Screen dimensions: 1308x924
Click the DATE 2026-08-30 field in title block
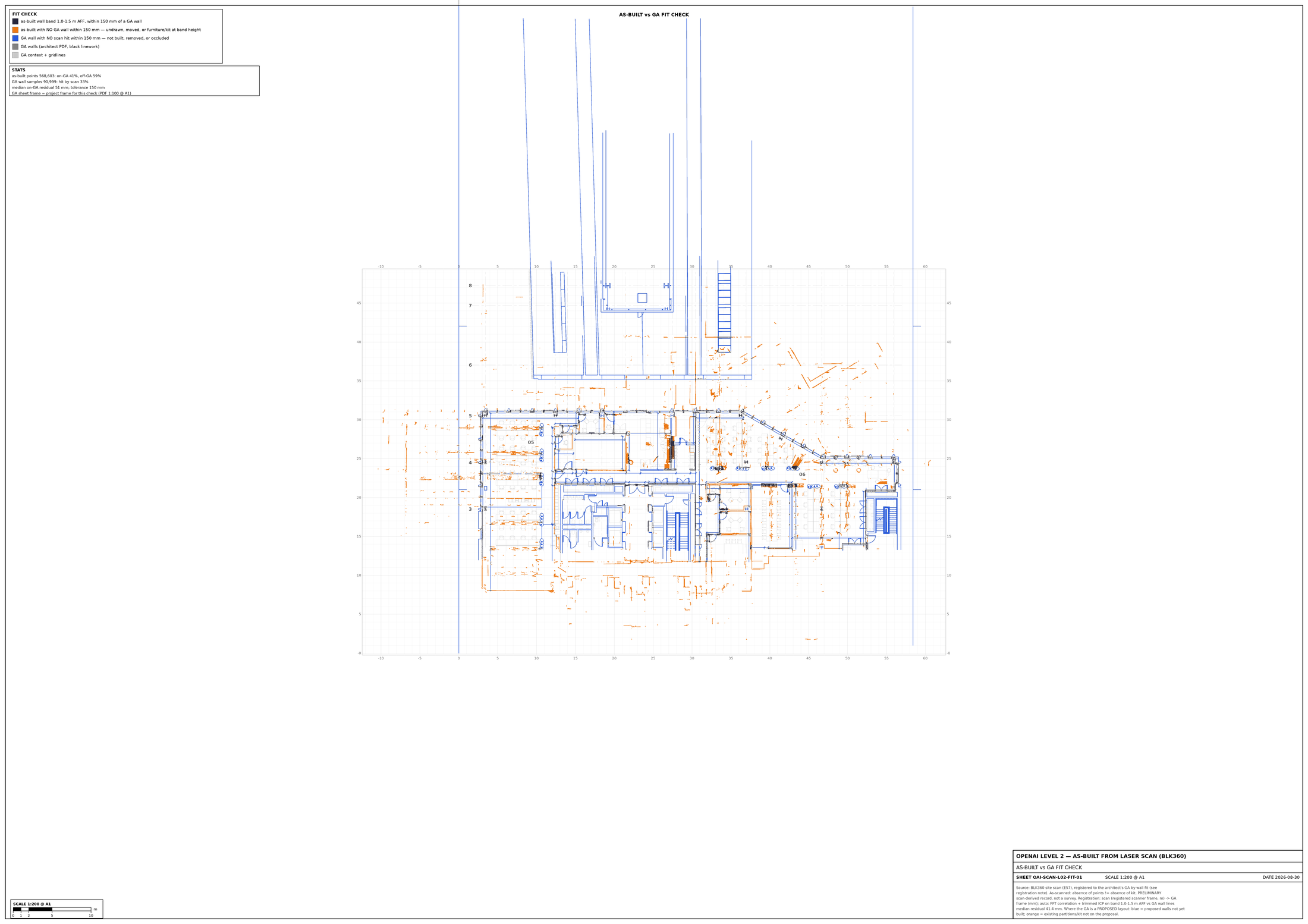coord(1281,877)
